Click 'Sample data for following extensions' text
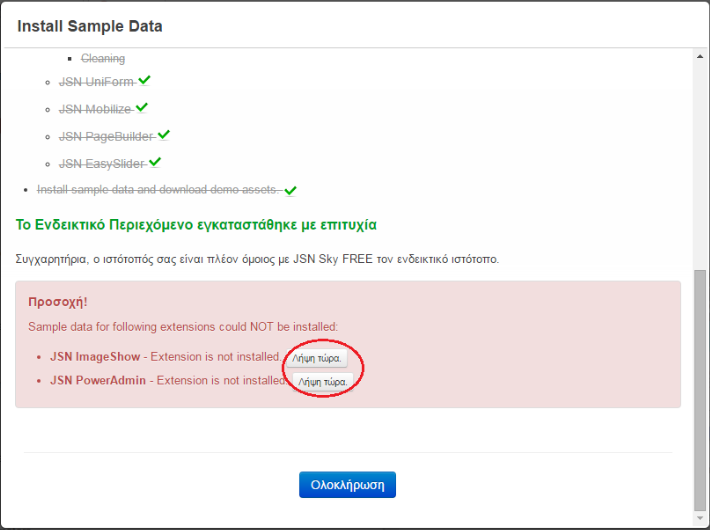This screenshot has height=530, width=710. coord(183,327)
